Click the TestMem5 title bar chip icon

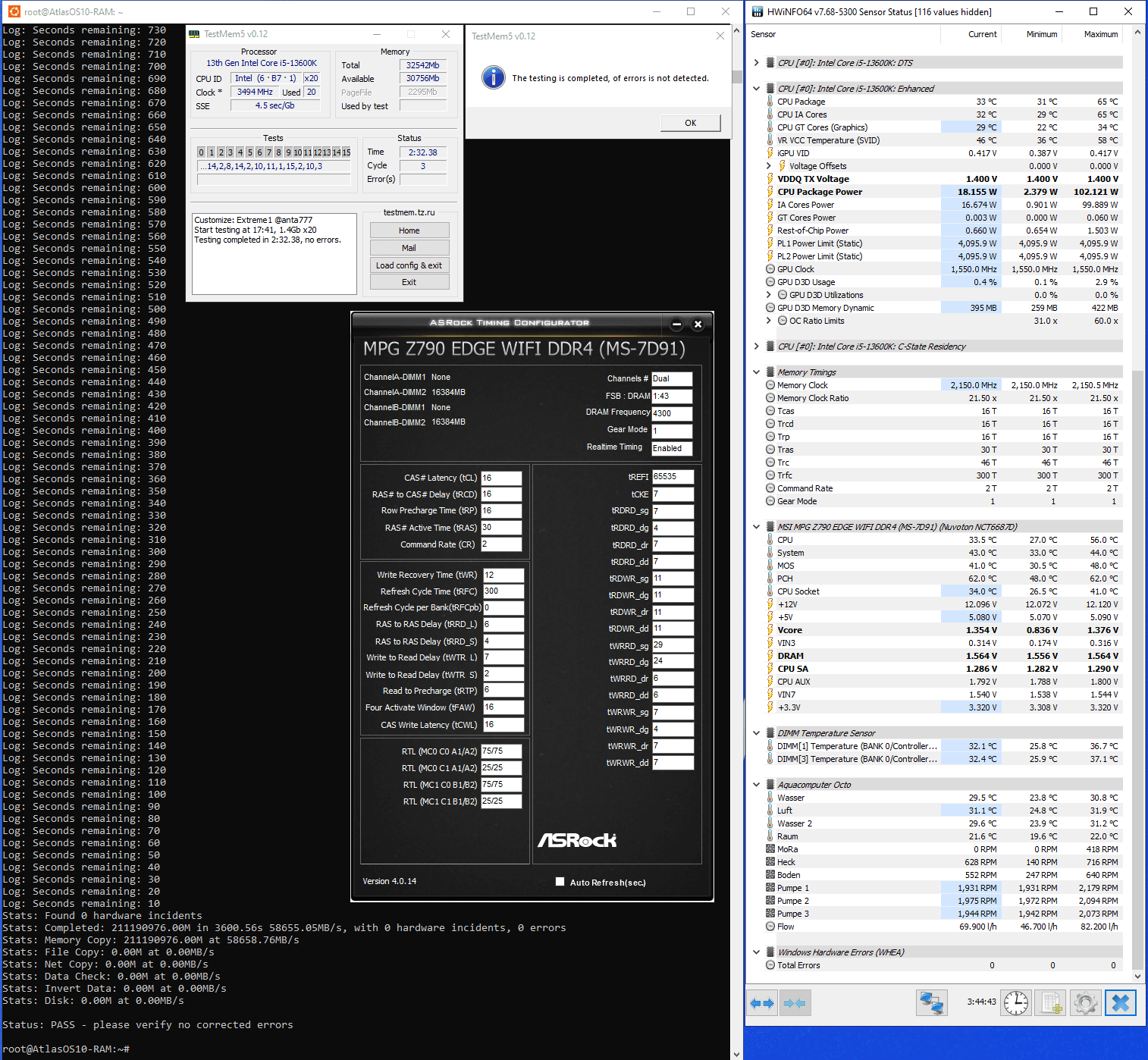(195, 34)
